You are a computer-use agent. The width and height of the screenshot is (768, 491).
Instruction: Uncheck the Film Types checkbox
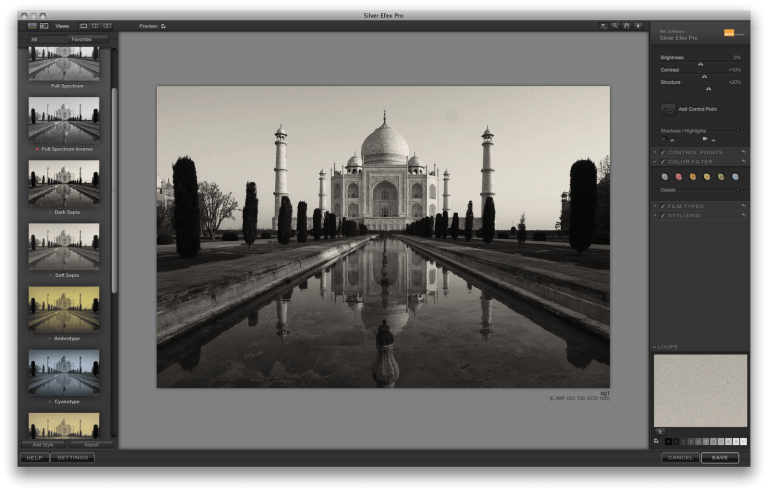pos(663,206)
